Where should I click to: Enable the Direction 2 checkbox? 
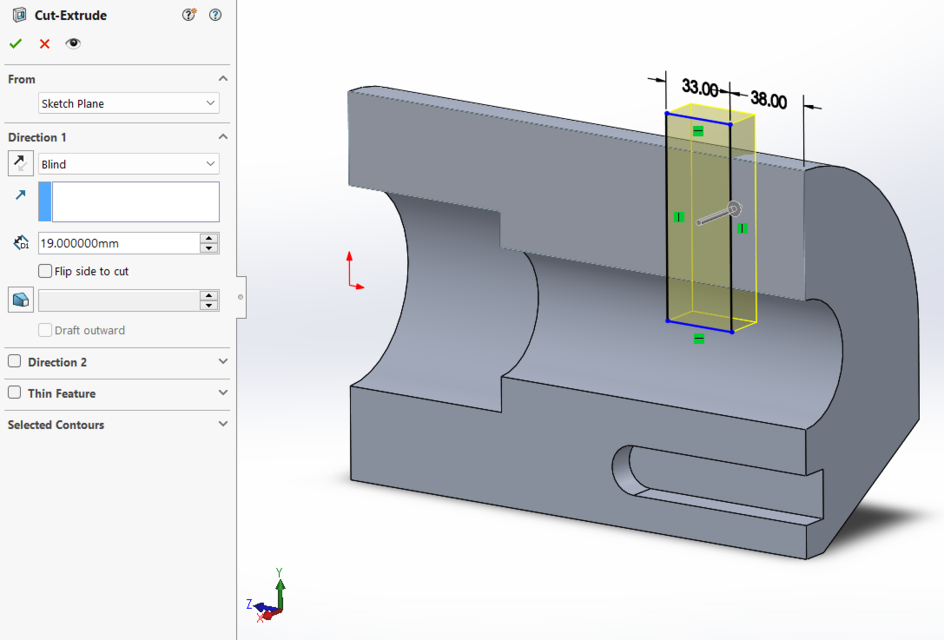14,362
